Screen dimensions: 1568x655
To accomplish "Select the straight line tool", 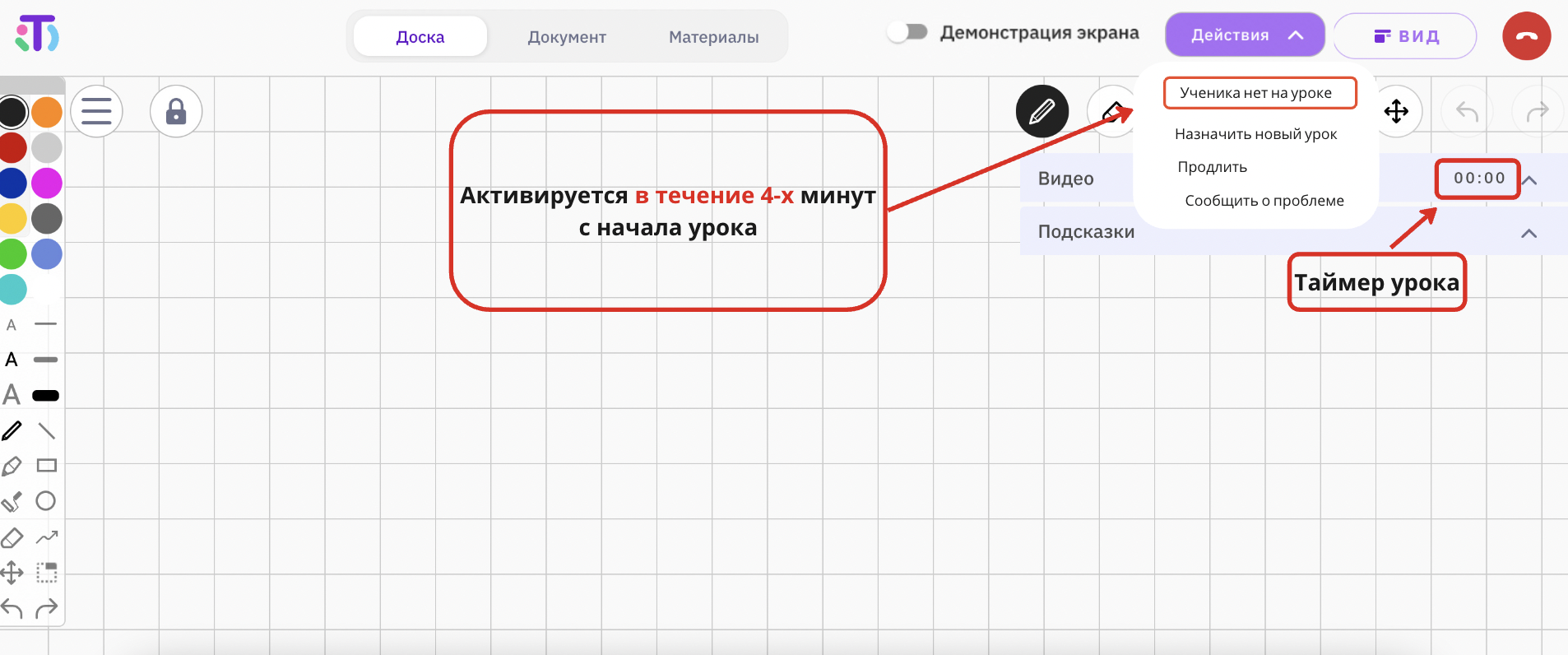I will click(47, 430).
